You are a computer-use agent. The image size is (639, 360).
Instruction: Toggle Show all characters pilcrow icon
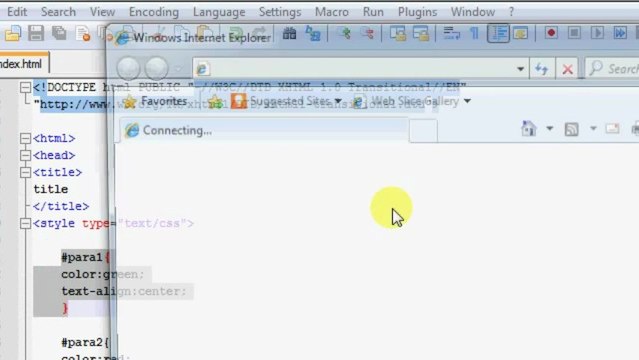[x=474, y=33]
